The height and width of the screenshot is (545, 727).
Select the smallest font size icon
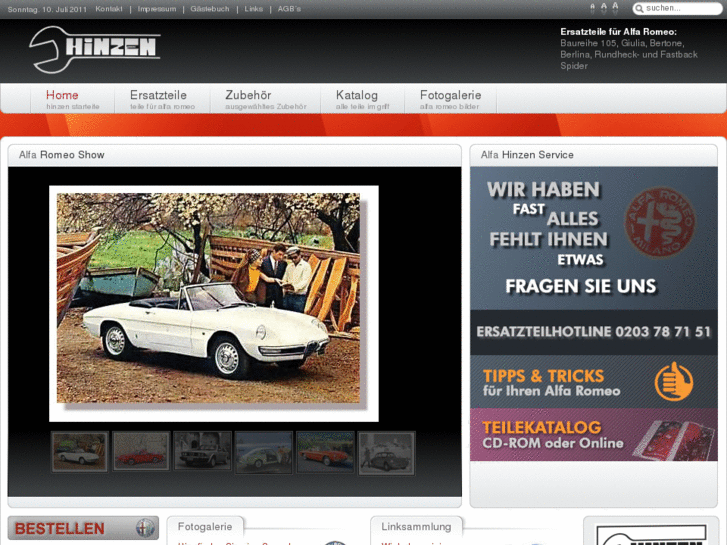pyautogui.click(x=592, y=8)
